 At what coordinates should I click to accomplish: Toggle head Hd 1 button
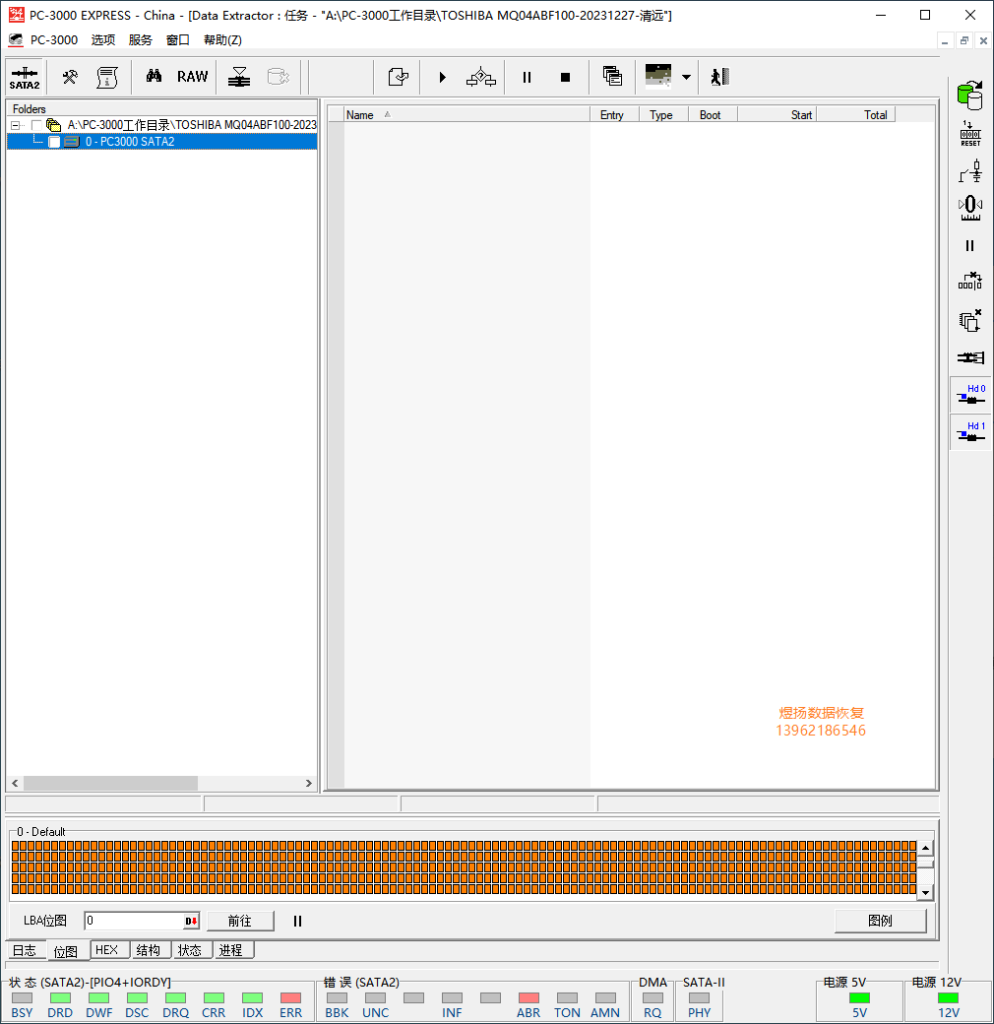pos(970,432)
